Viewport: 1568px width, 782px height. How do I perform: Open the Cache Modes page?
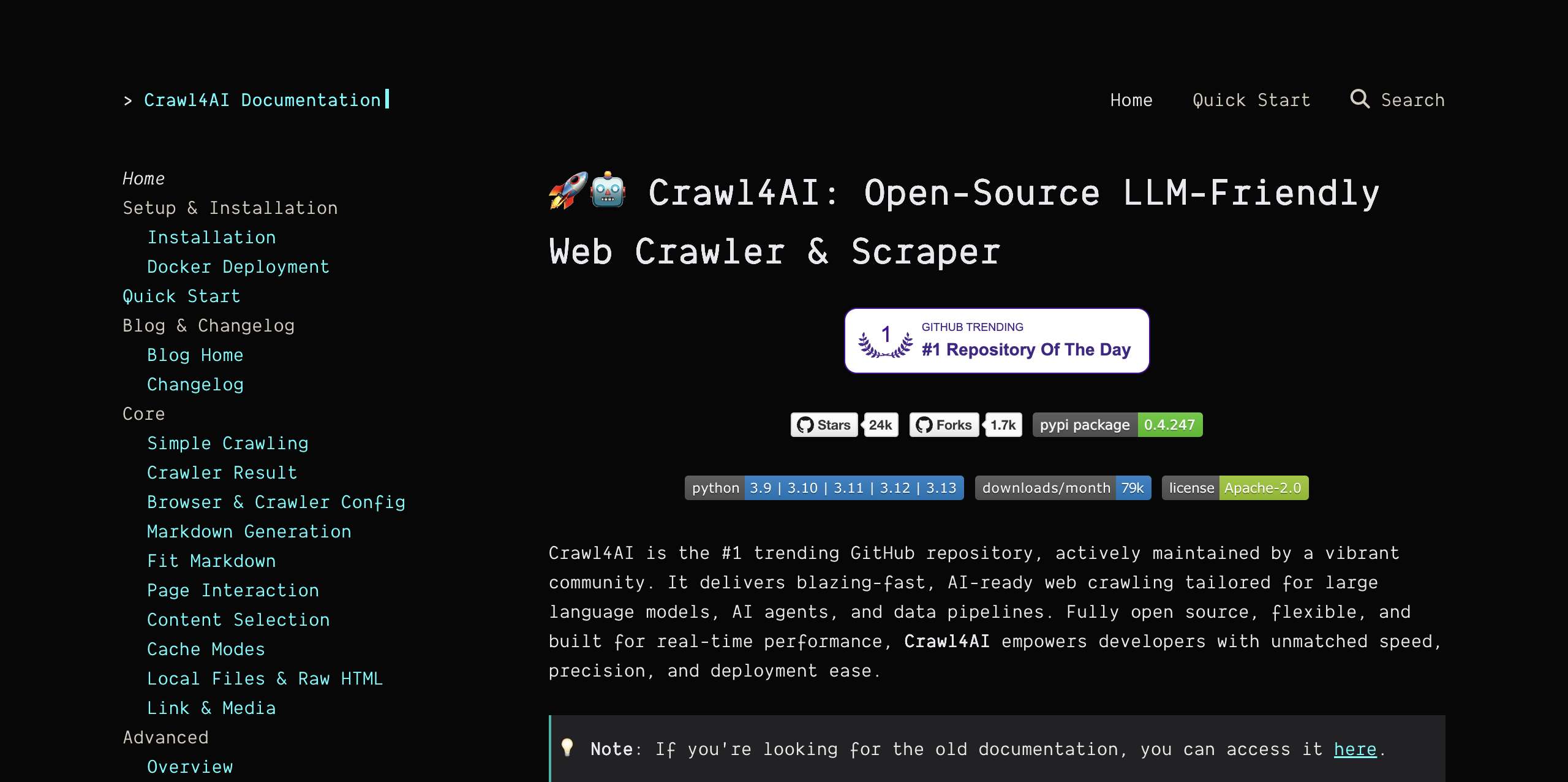(206, 649)
